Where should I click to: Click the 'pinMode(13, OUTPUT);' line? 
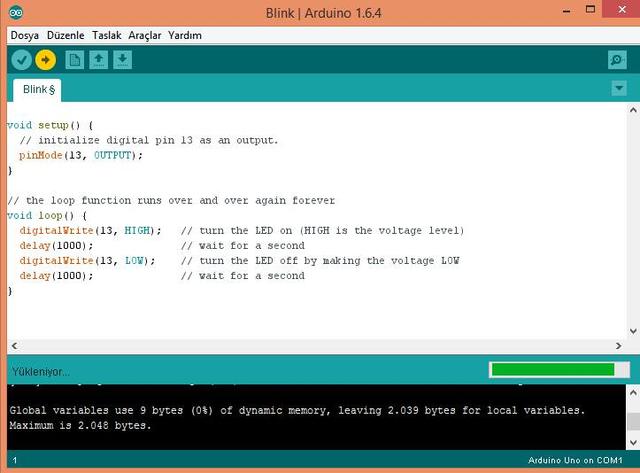click(x=81, y=155)
